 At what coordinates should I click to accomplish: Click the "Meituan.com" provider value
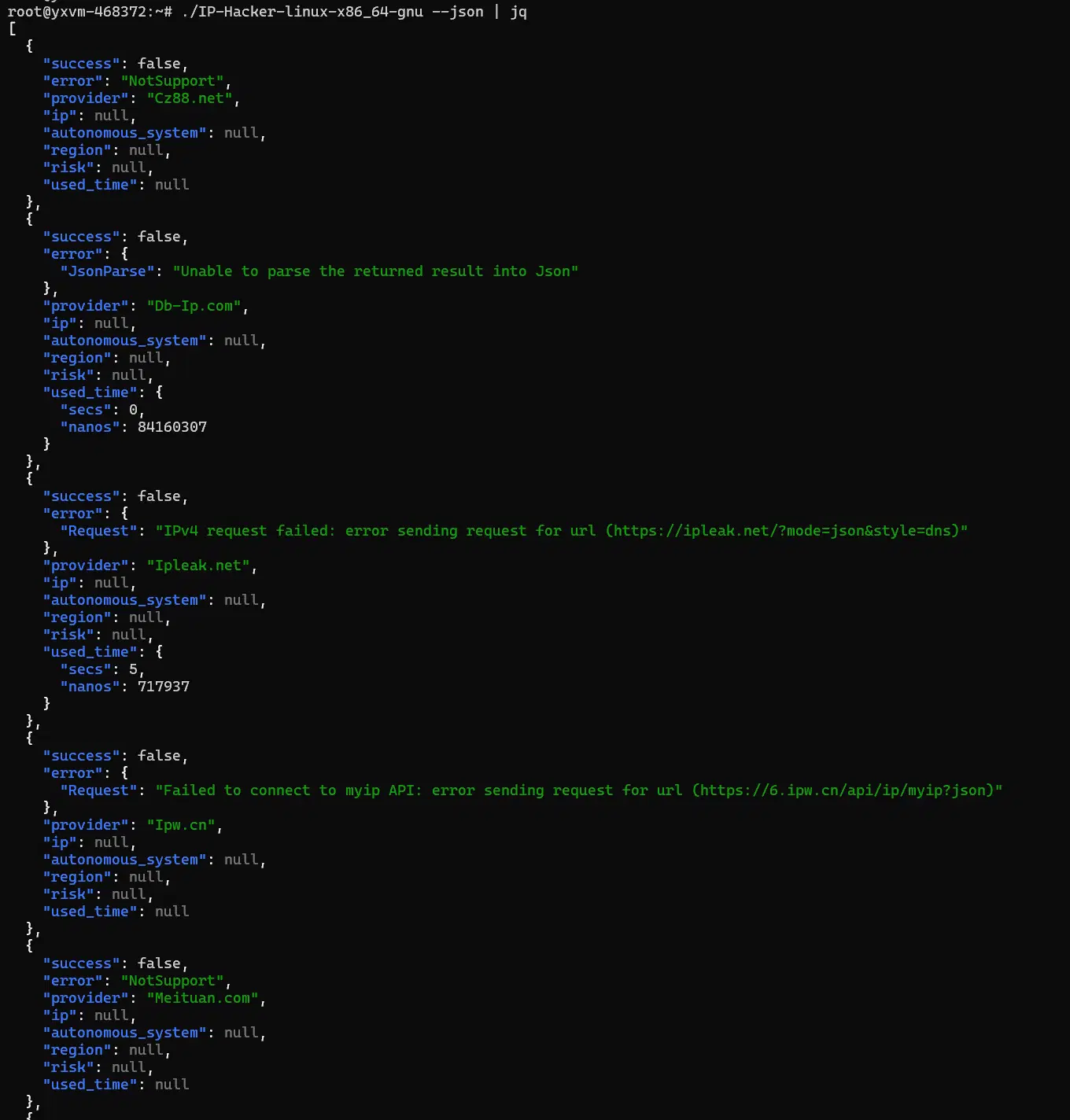[x=202, y=998]
